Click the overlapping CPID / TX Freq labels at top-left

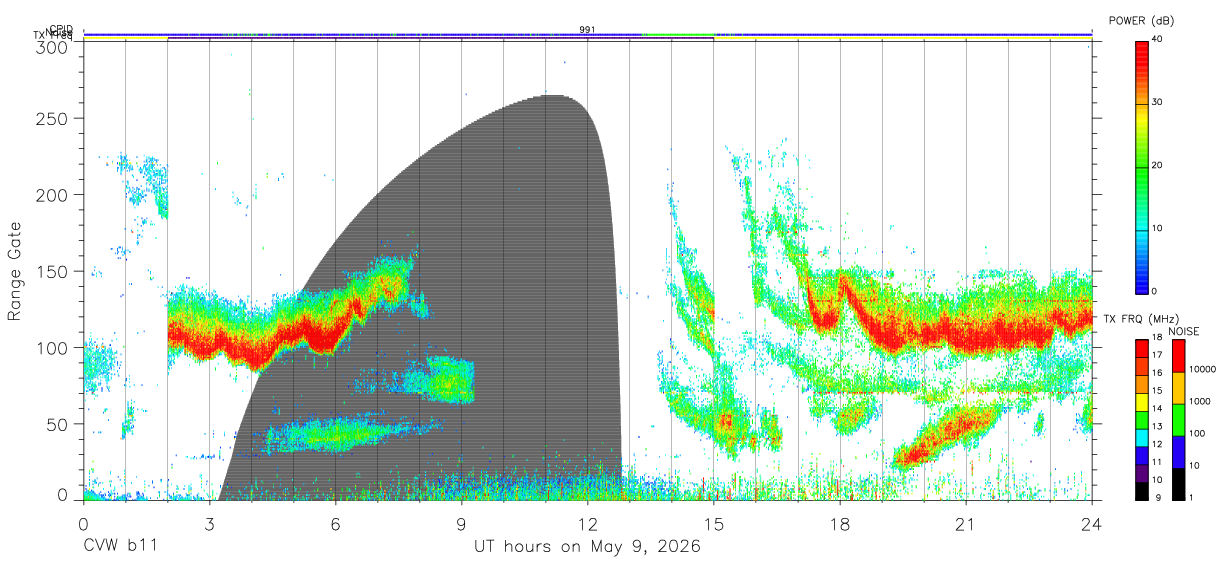(55, 33)
